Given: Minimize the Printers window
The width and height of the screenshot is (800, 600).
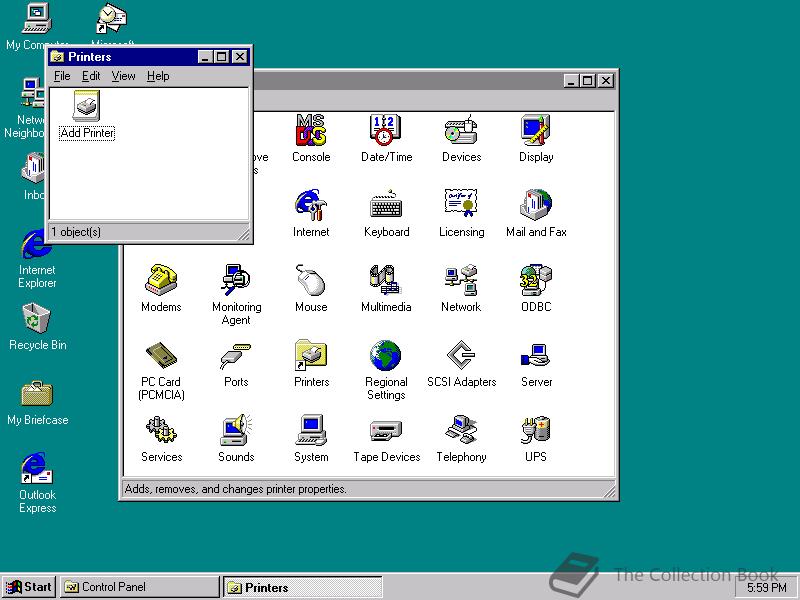Looking at the screenshot, I should (x=205, y=57).
